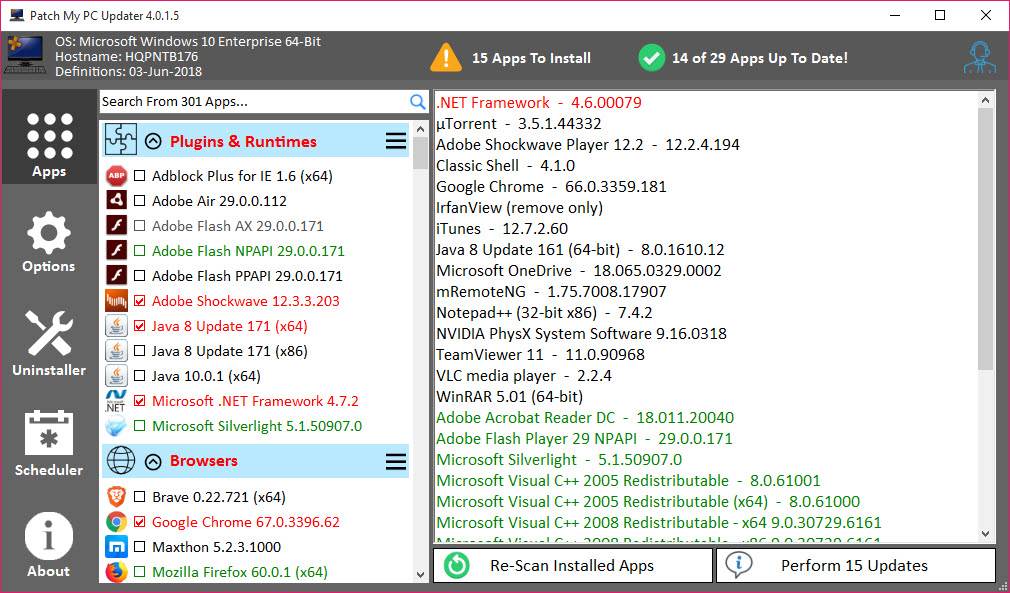Click the Brave browser lion icon
This screenshot has width=1010, height=593.
117,496
